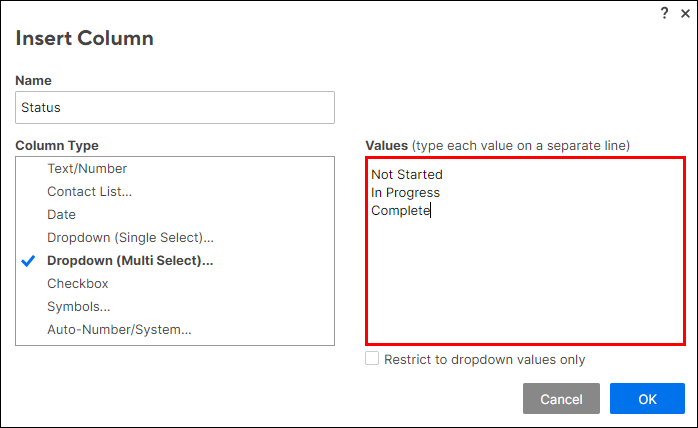698x428 pixels.
Task: Place cursor on the 'Complete' value line
Action: [401, 211]
